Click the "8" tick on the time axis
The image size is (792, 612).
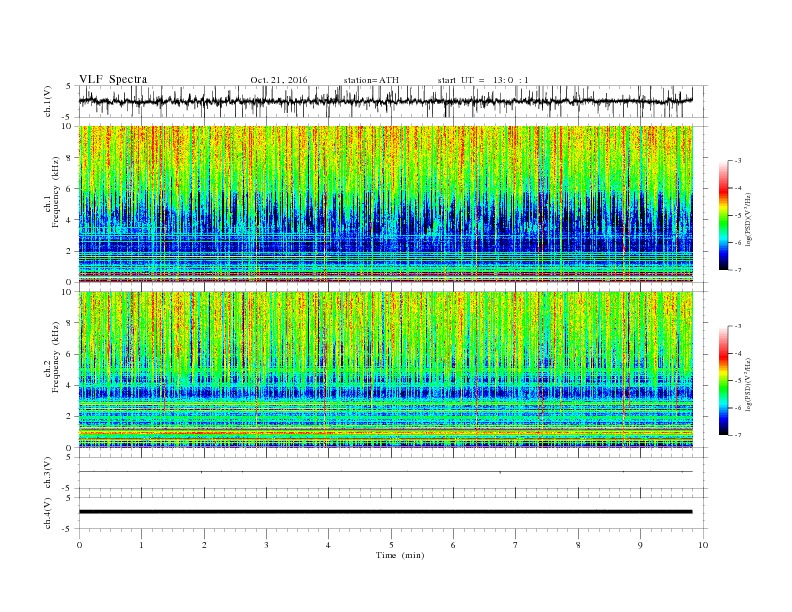coord(578,545)
